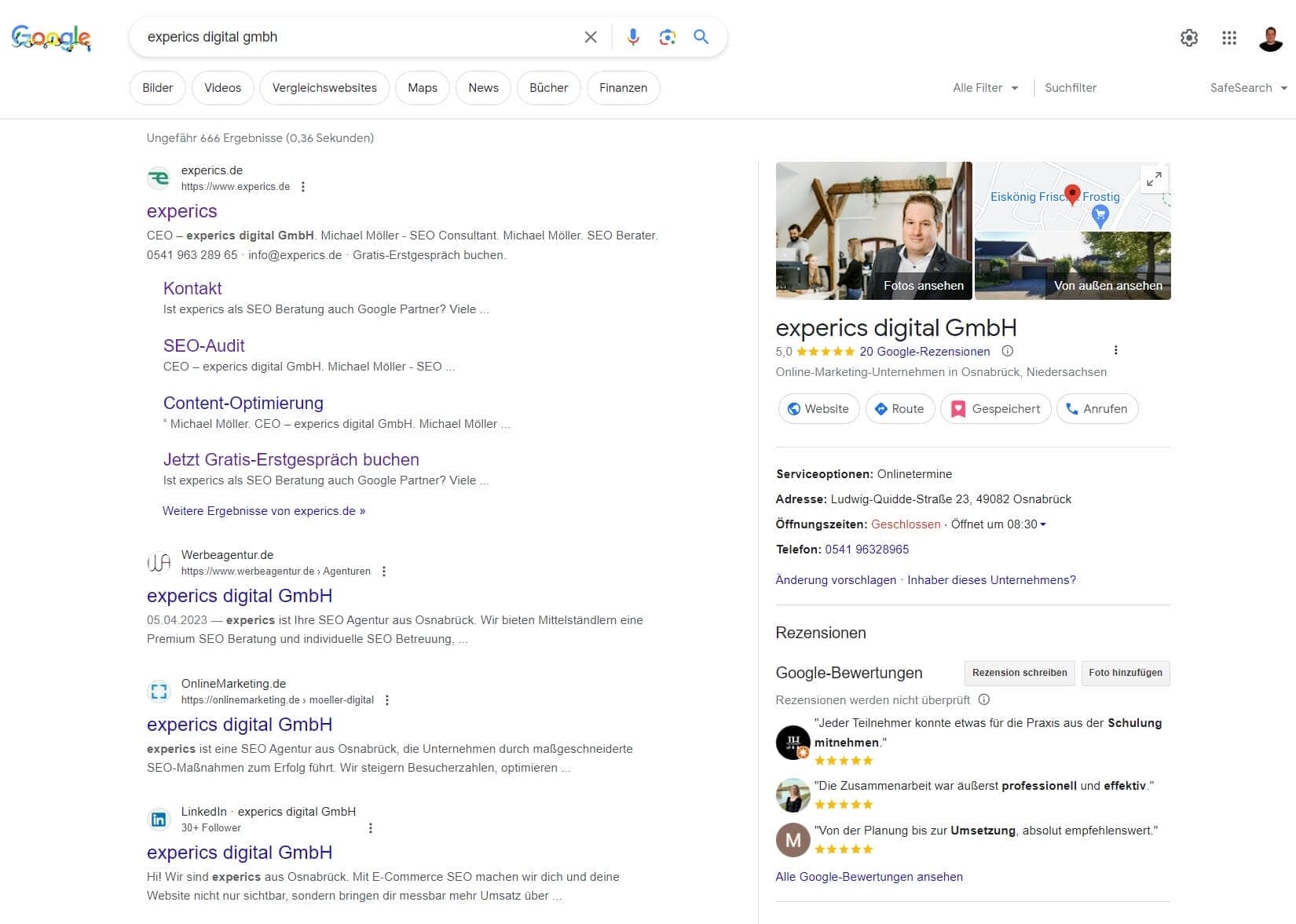Click the Gespeichert button
The height and width of the screenshot is (924, 1296).
click(996, 409)
